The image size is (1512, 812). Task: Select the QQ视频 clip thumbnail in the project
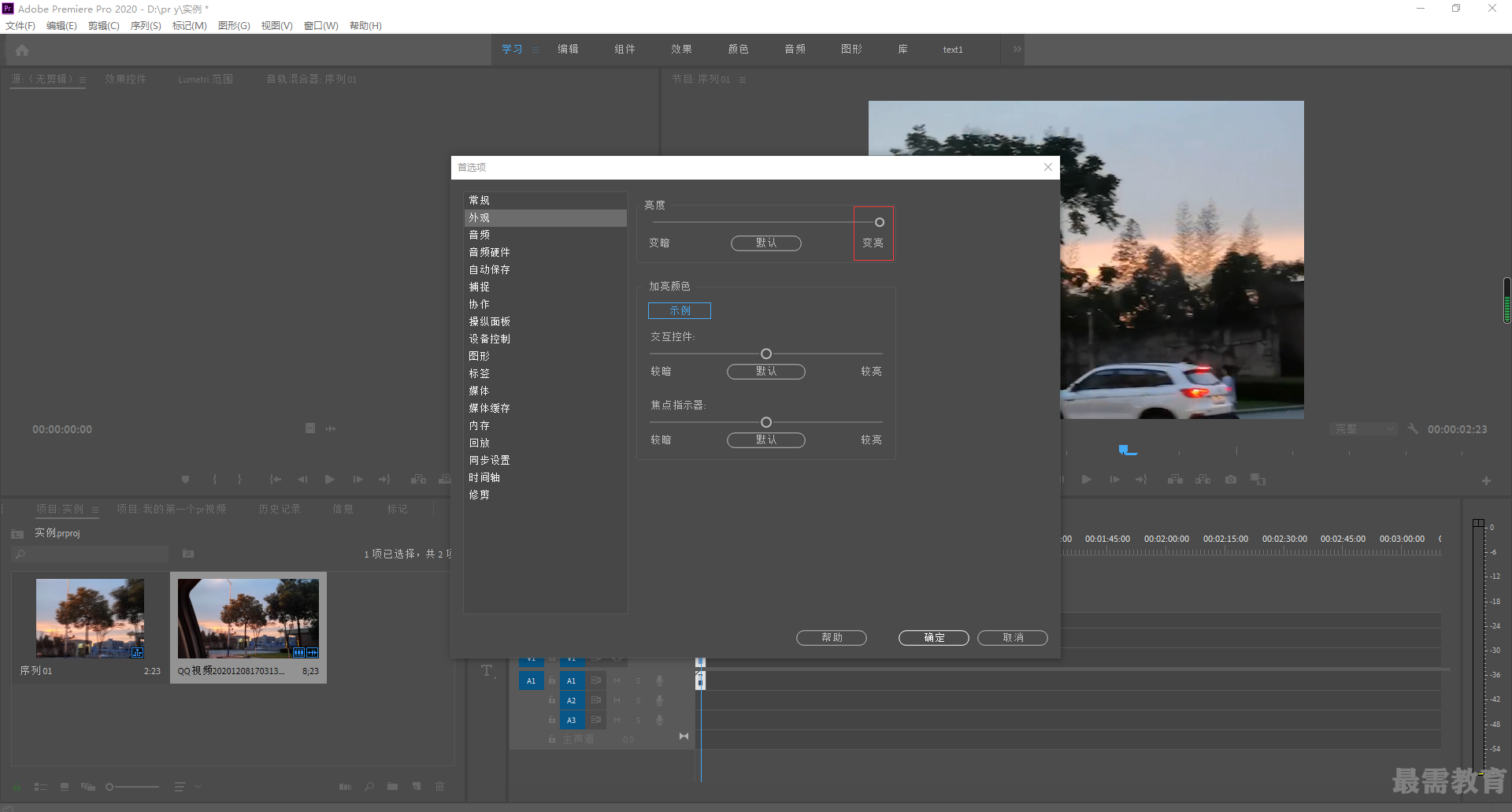click(x=248, y=618)
